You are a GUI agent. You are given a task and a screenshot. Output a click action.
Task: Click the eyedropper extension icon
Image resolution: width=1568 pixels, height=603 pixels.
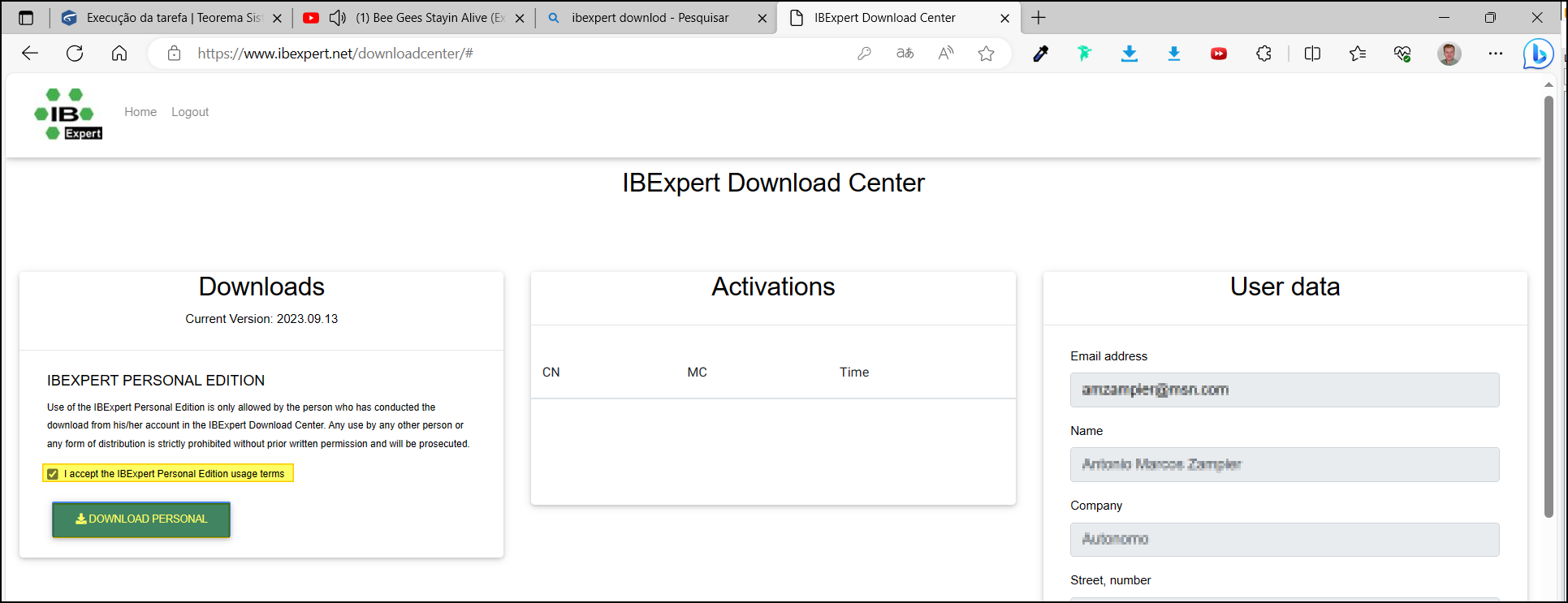(x=1040, y=54)
